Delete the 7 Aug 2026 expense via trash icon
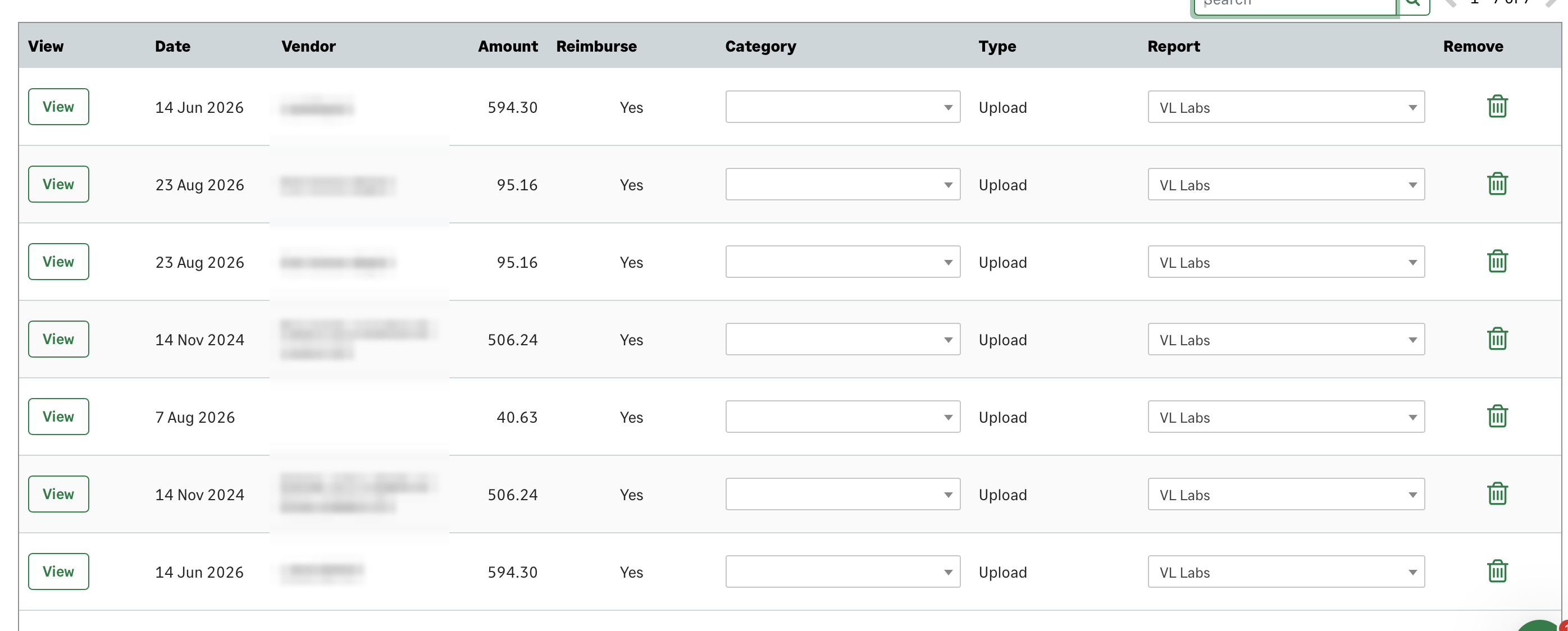Viewport: 1568px width, 631px height. pyautogui.click(x=1497, y=417)
